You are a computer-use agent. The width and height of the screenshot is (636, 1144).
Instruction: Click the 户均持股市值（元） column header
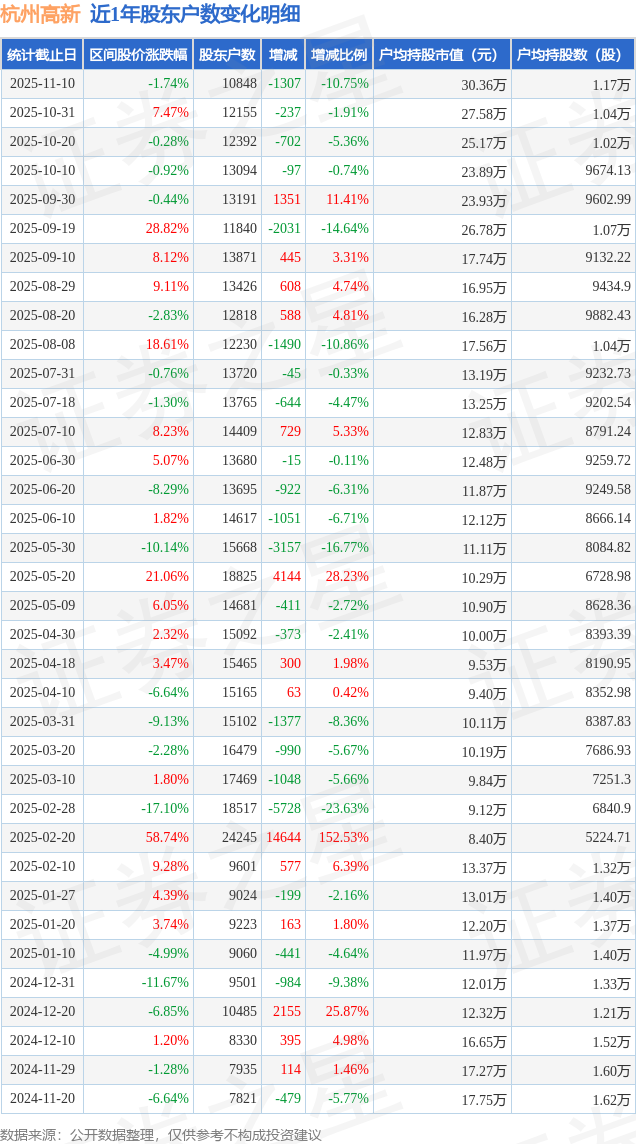pos(440,55)
